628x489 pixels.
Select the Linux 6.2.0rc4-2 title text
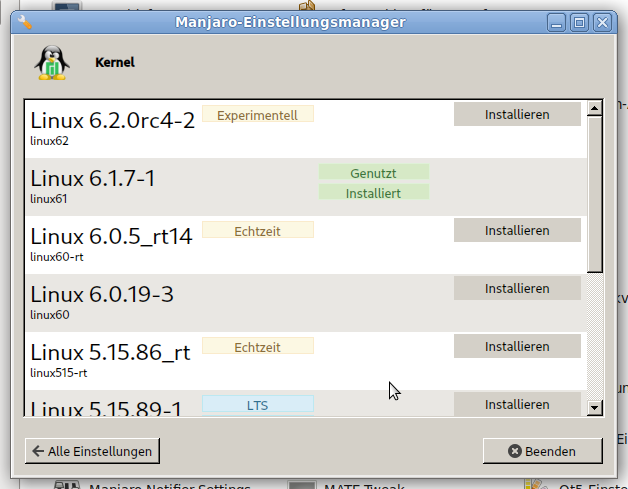coord(113,120)
